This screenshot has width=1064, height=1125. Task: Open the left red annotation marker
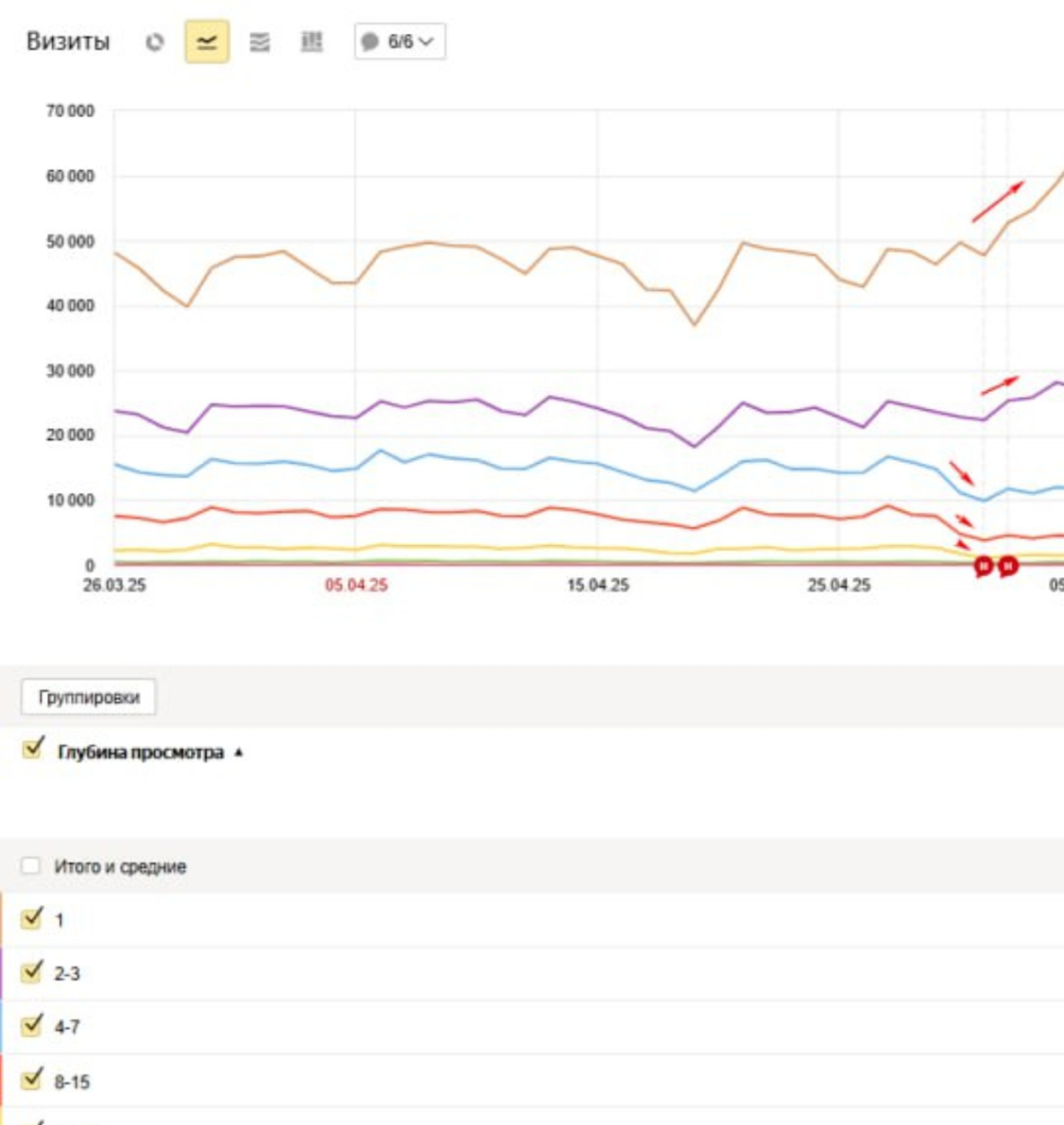pos(983,566)
